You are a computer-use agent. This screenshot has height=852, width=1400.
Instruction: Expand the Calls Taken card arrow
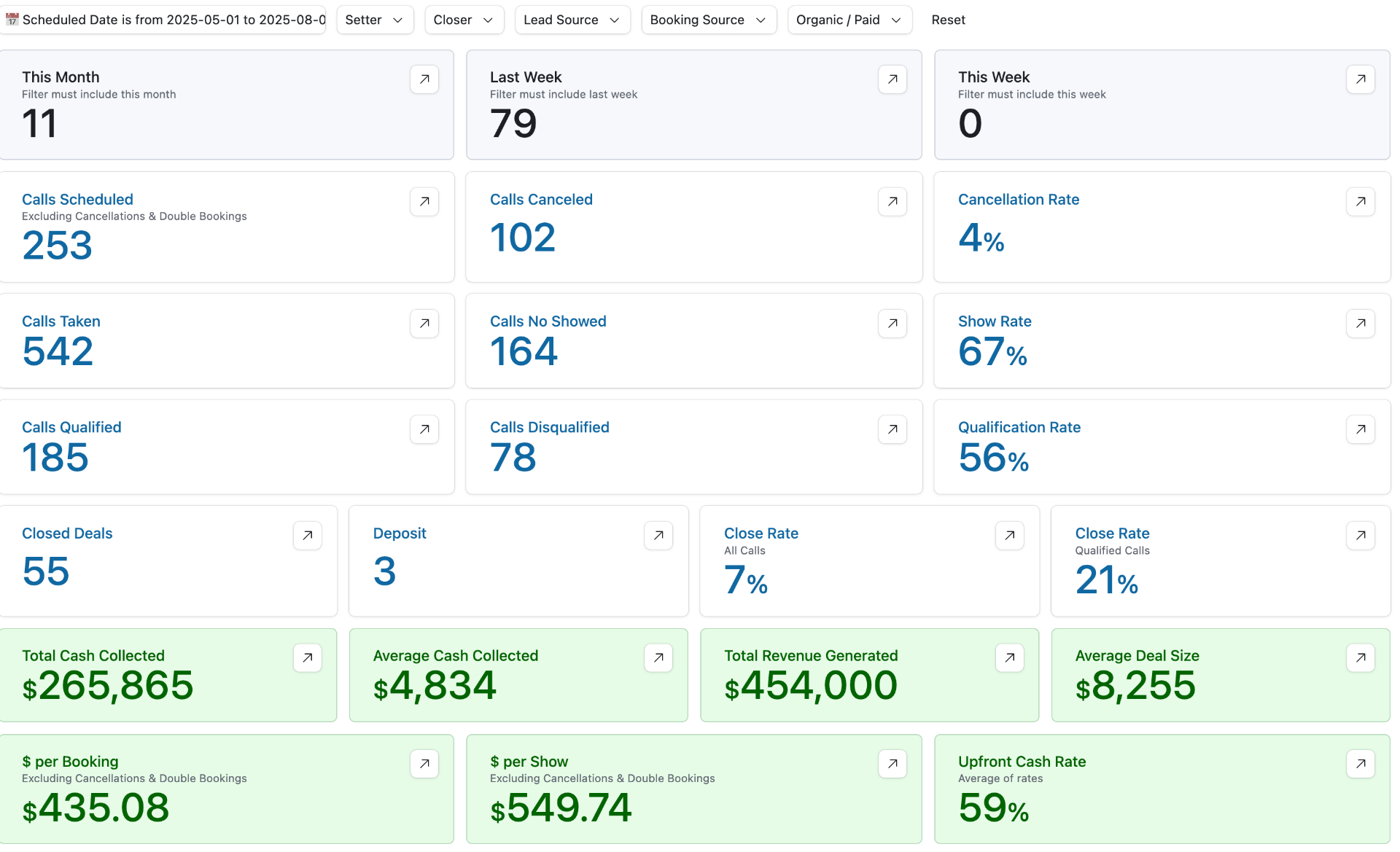(424, 324)
